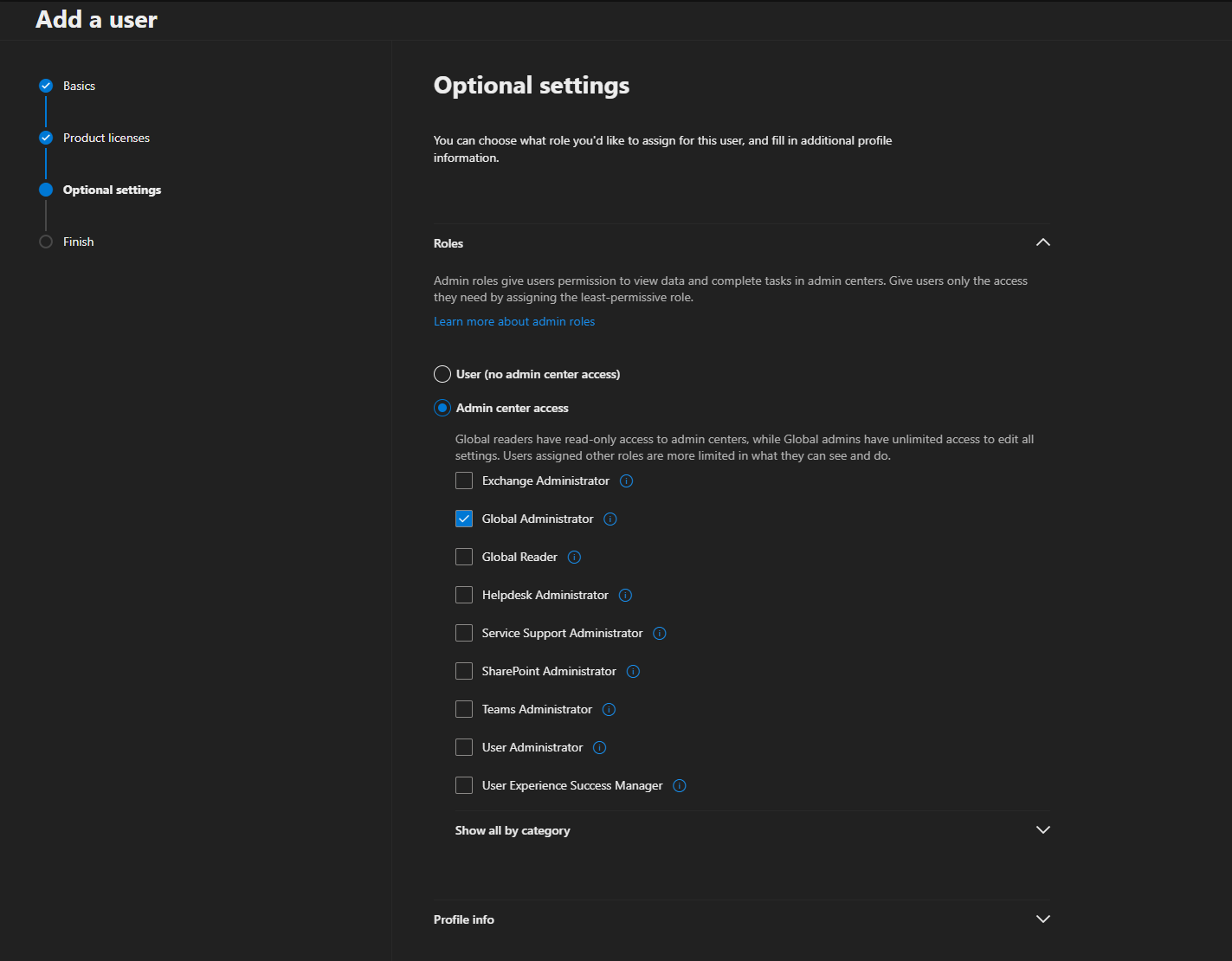Go to Basics step in wizard
Viewport: 1232px width, 961px height.
[x=79, y=86]
